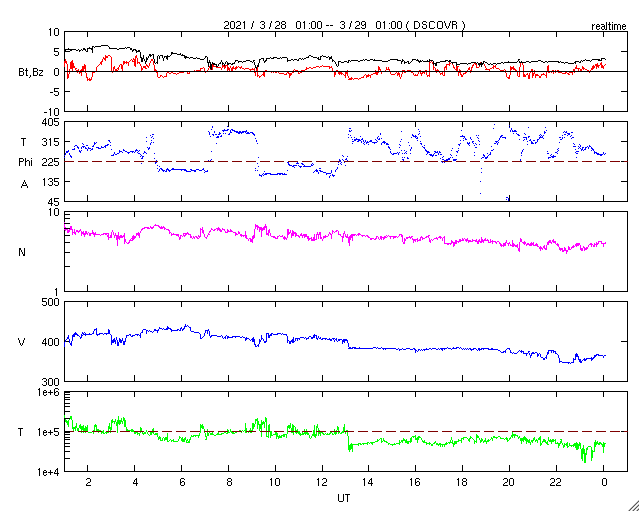640x512 pixels.
Task: Click the '8' hour tick on the UT axis
Action: pyautogui.click(x=229, y=483)
